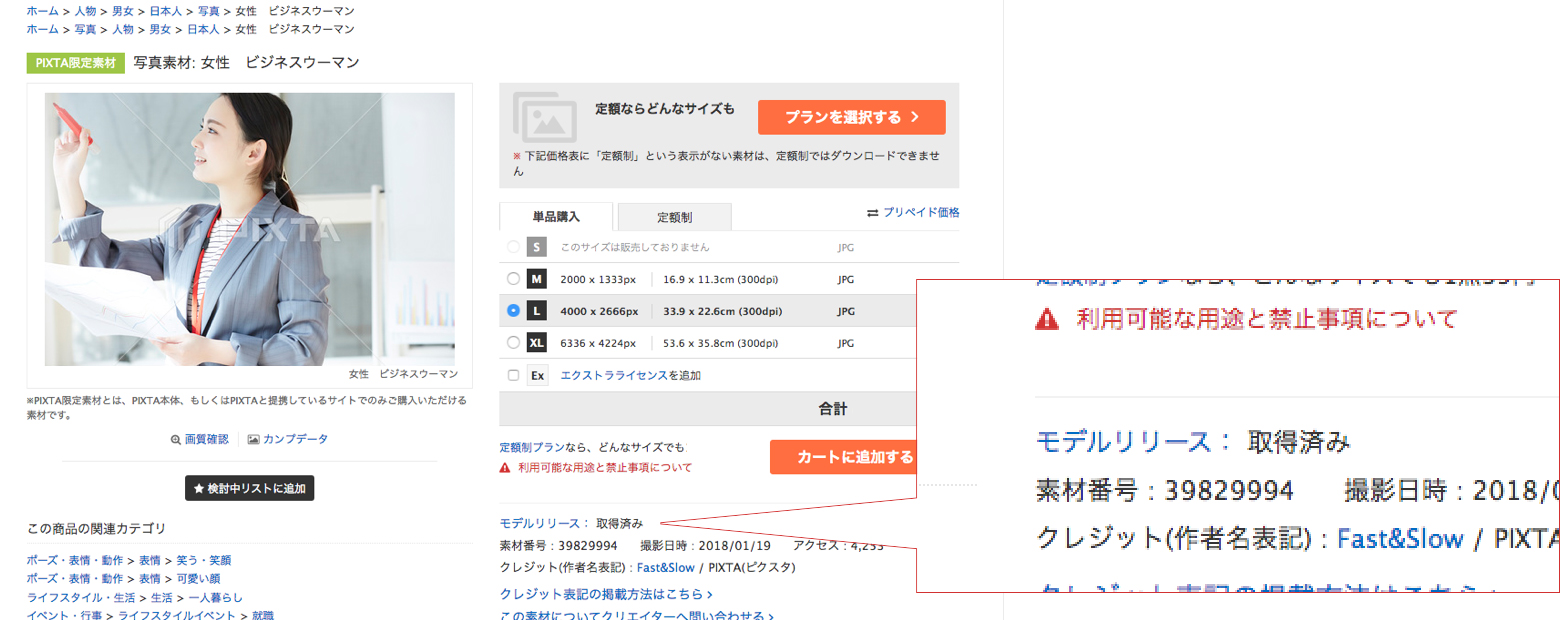The image size is (1560, 620).
Task: Click the magnifier icon beside 画質確認
Action: [x=176, y=439]
